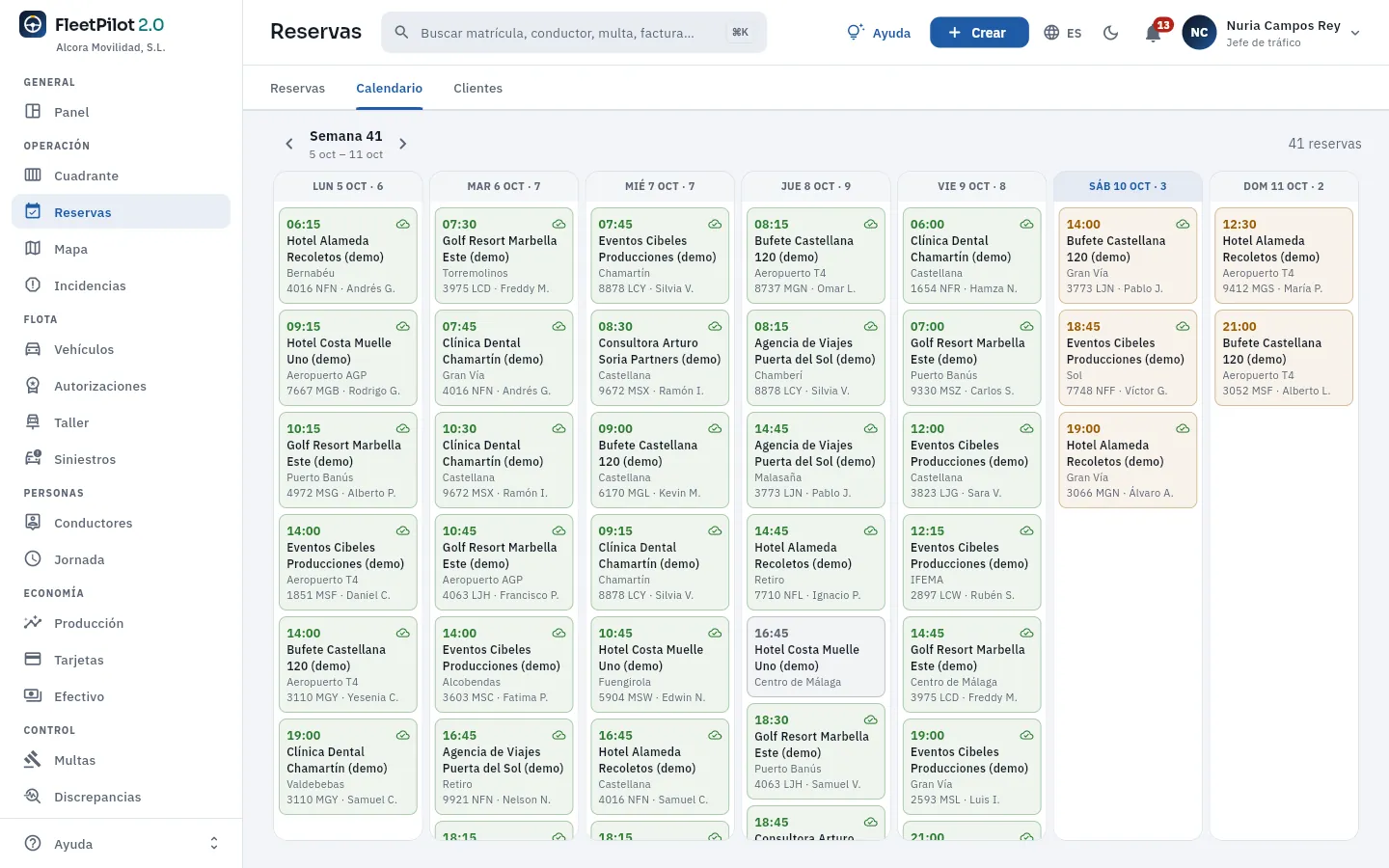The width and height of the screenshot is (1389, 868).
Task: Open Saturday 14:00 Bufete Castellana booking
Action: [1128, 256]
